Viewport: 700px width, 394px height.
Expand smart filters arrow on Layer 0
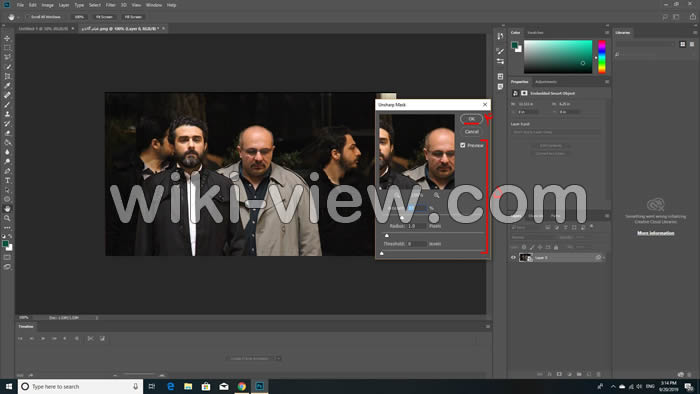click(604, 257)
